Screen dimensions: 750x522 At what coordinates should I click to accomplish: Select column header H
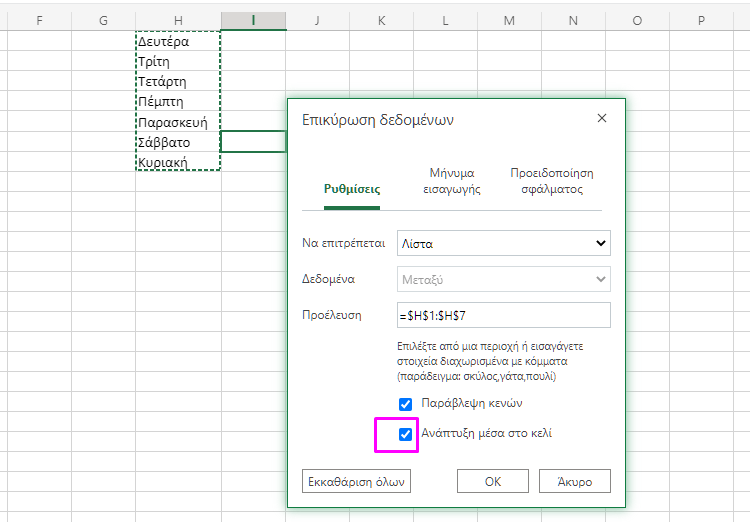click(x=178, y=20)
